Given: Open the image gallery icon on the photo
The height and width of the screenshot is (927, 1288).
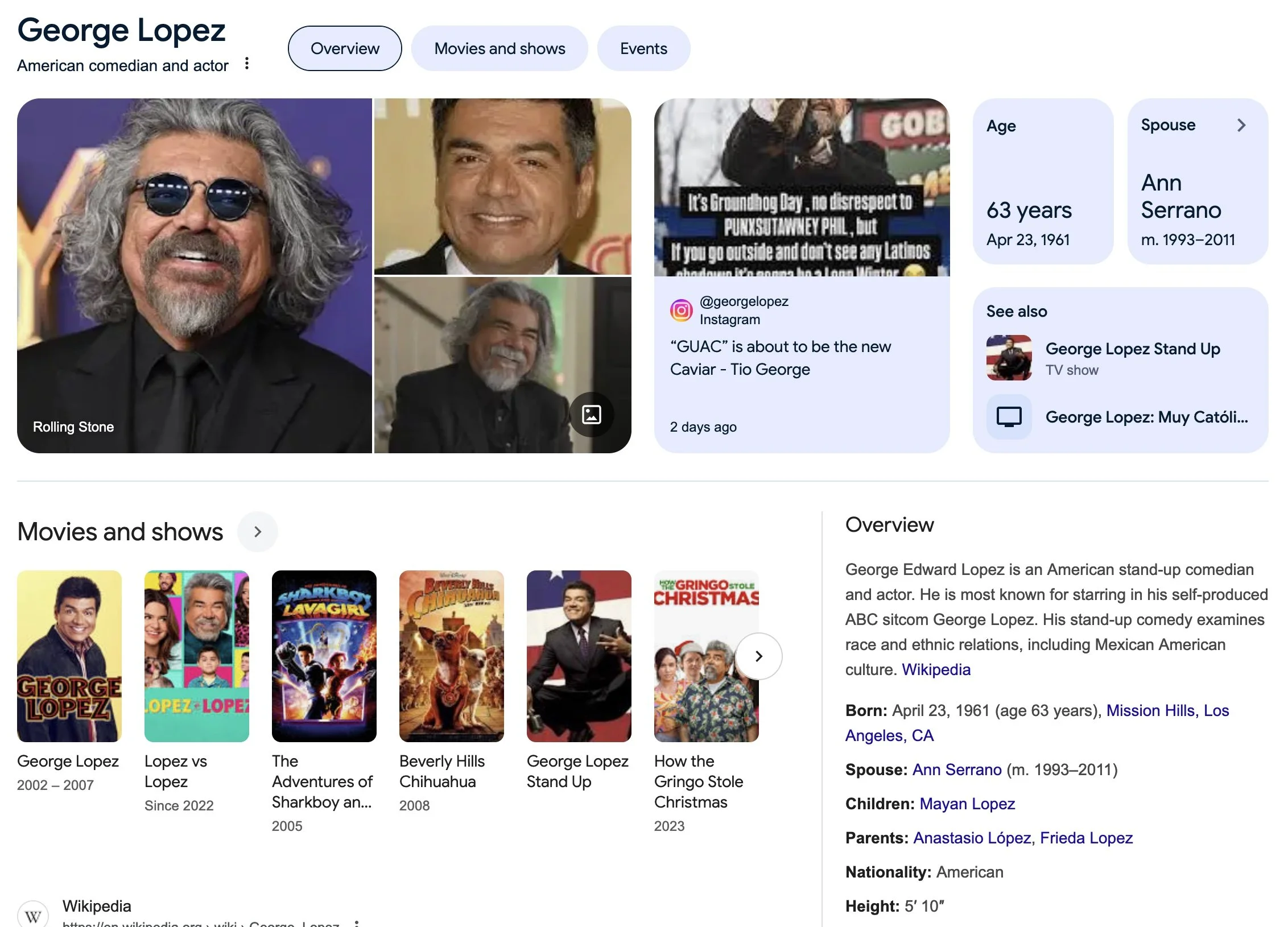Looking at the screenshot, I should click(x=591, y=415).
